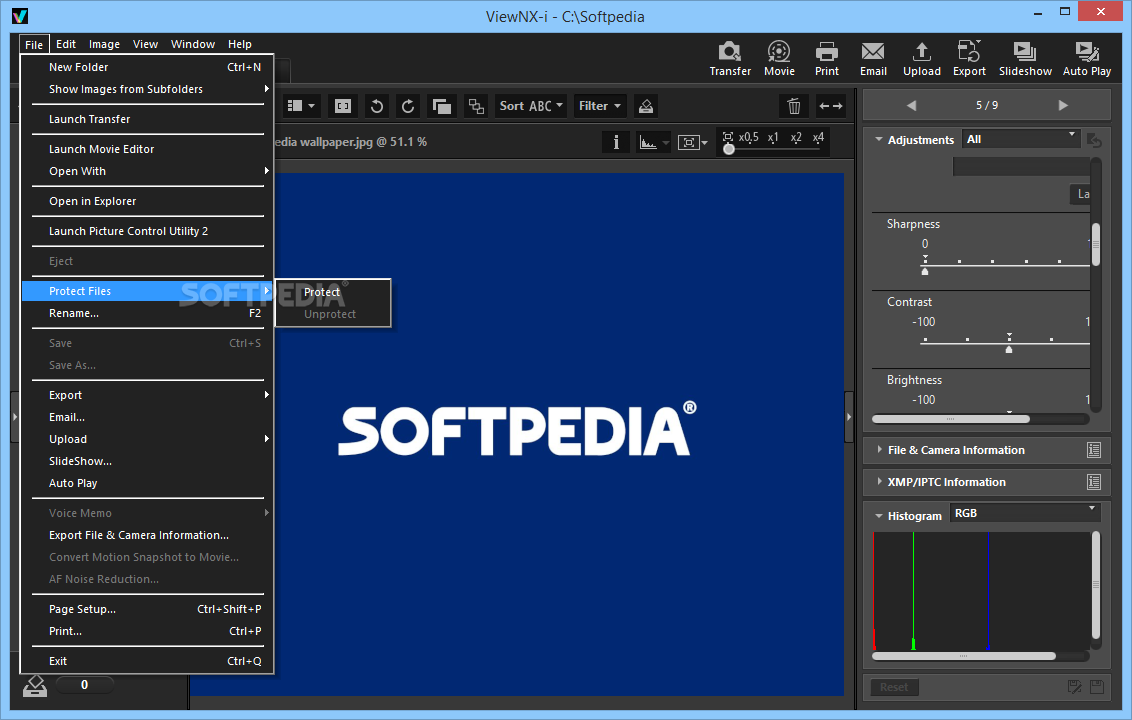The image size is (1132, 720).
Task: Select Launch Picture Control Utility 2
Action: tap(147, 231)
